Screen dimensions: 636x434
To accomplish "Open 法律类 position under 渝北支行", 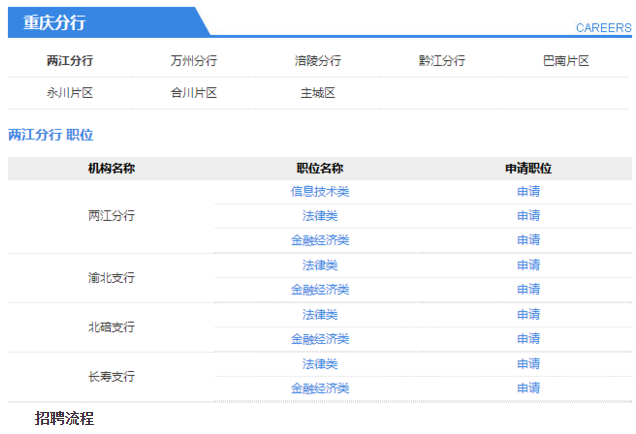I will coord(320,265).
